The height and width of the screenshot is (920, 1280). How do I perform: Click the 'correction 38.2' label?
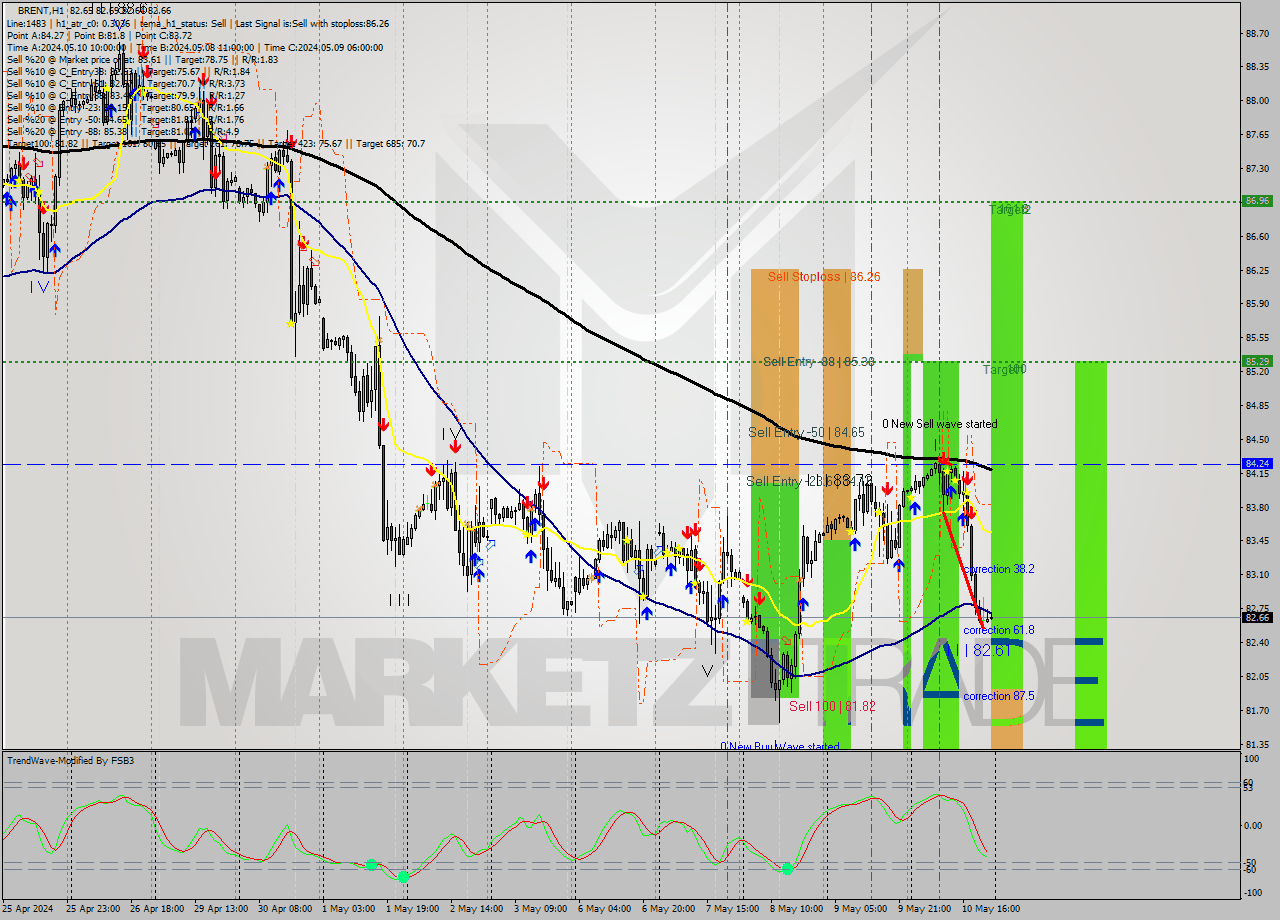point(999,569)
